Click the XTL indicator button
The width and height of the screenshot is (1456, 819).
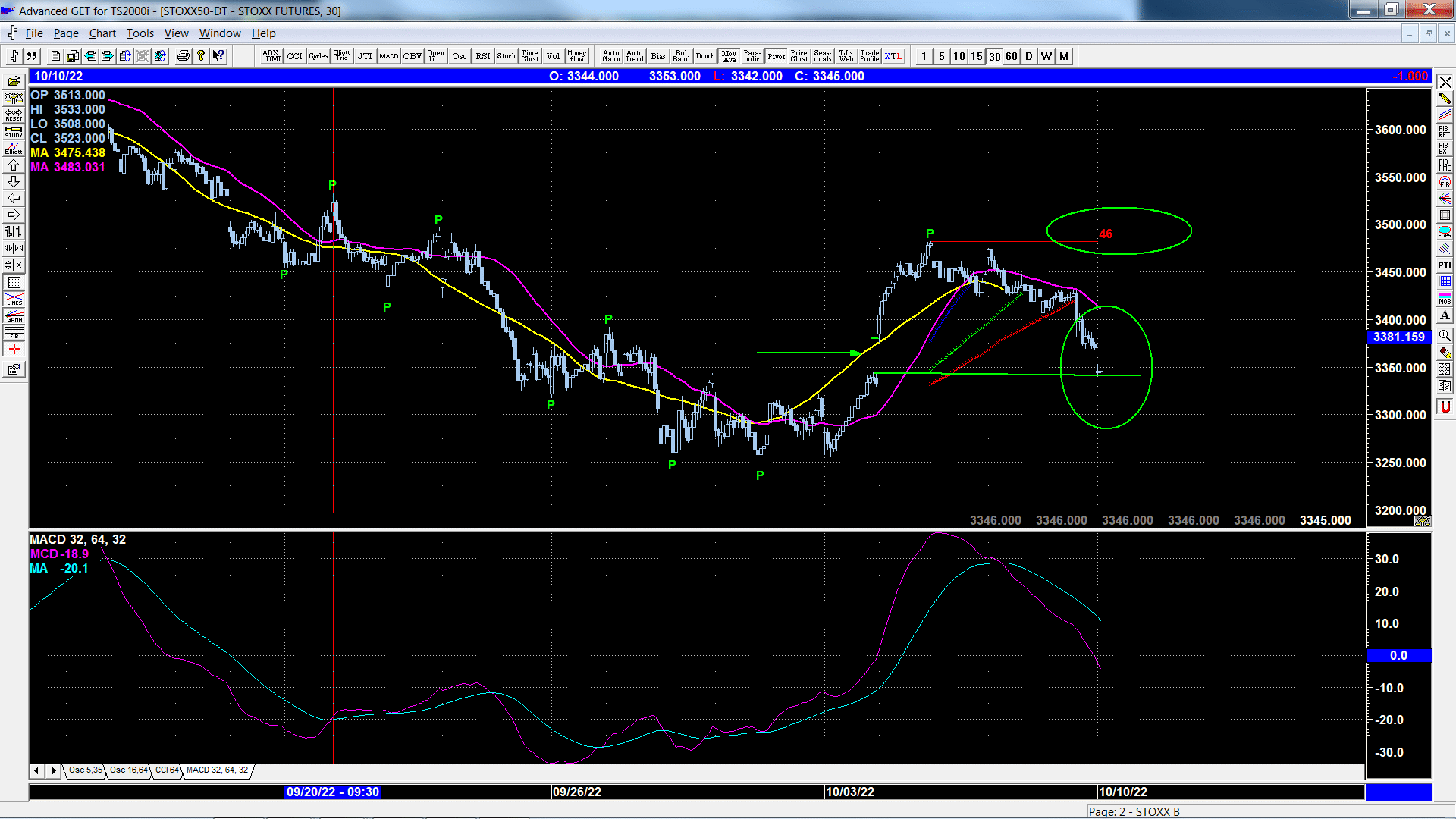click(x=893, y=56)
